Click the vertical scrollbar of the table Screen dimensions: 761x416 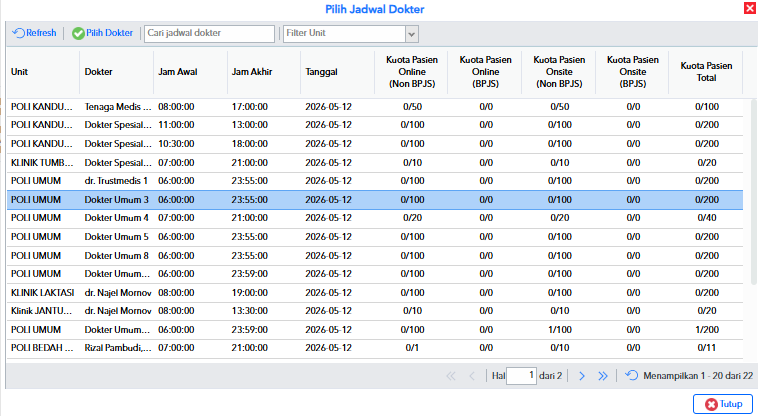[x=754, y=192]
